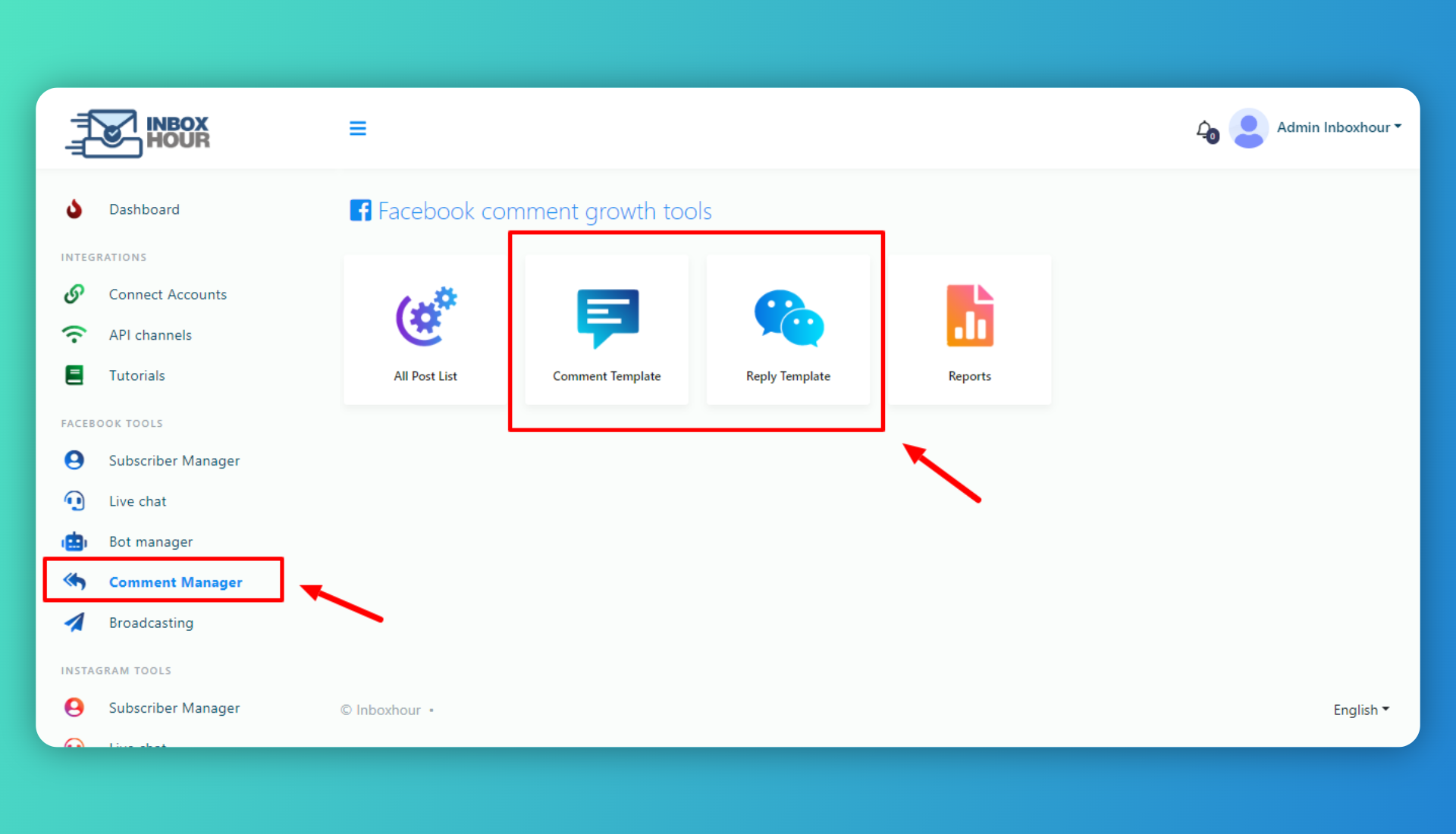The width and height of the screenshot is (1456, 834).
Task: Click the hamburger menu icon
Action: tap(357, 128)
